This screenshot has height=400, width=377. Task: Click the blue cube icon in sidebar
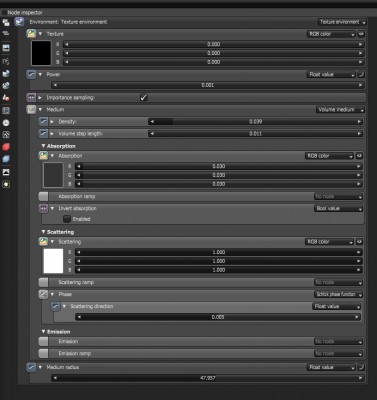point(6,159)
